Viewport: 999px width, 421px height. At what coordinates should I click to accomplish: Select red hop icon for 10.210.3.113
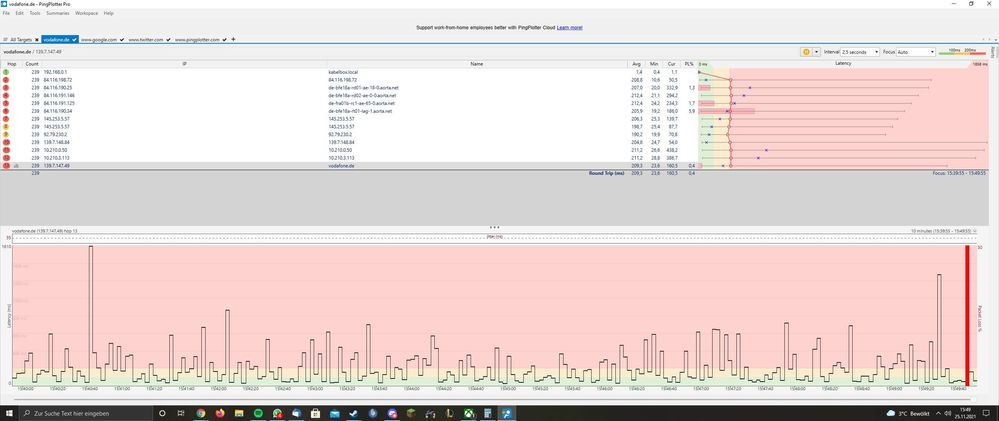coord(6,157)
